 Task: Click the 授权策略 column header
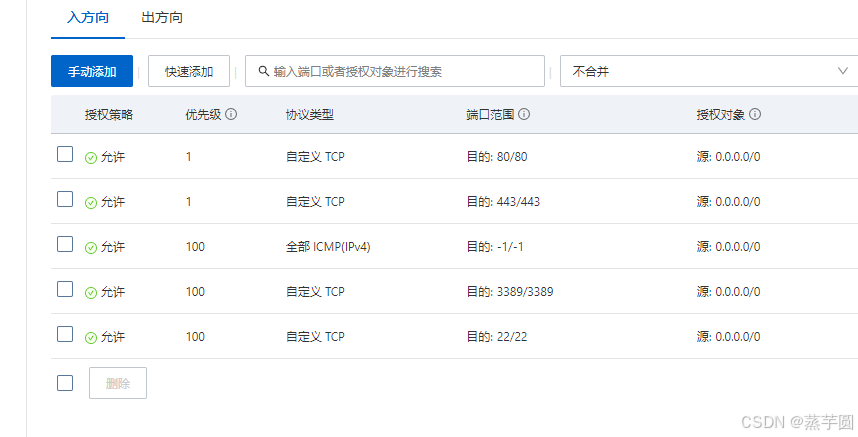tap(109, 114)
